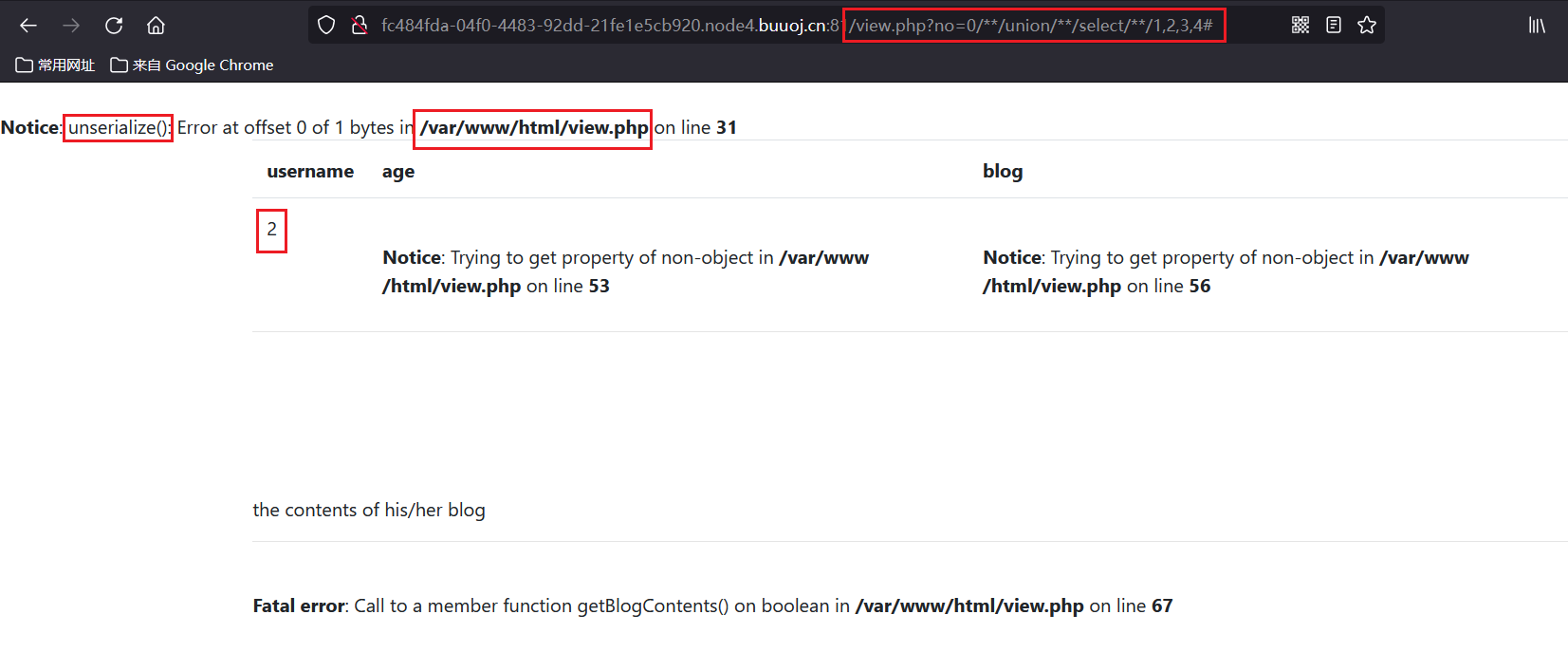Open the shield tracking protection icon
Screen dimensions: 1568x652
tap(326, 26)
